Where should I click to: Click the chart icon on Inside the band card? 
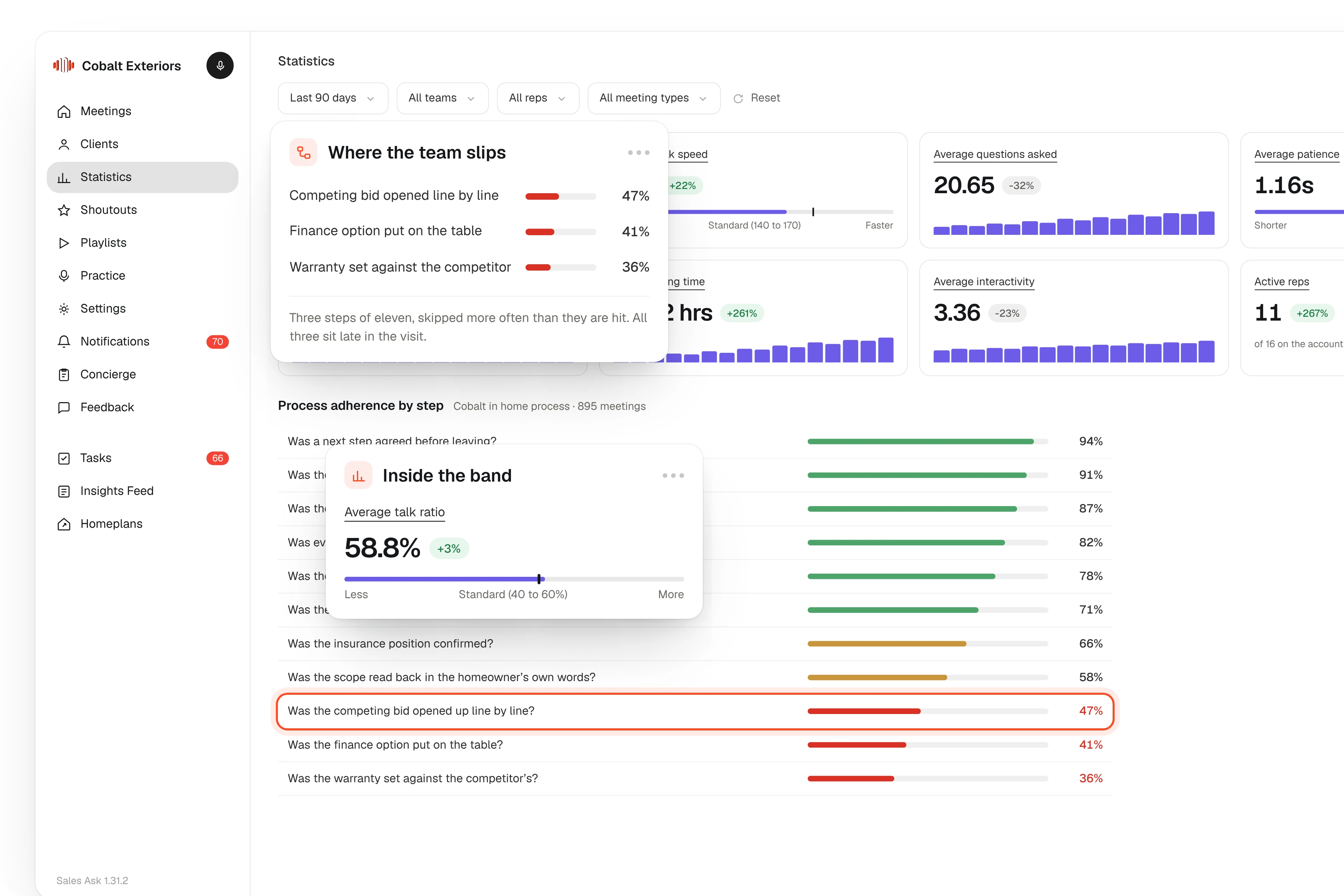358,475
